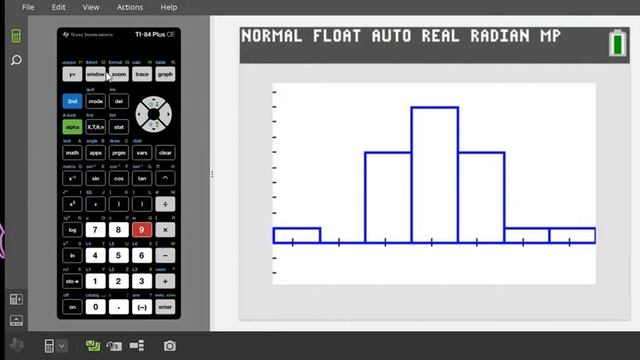Click the negative (–) key

pos(142,307)
